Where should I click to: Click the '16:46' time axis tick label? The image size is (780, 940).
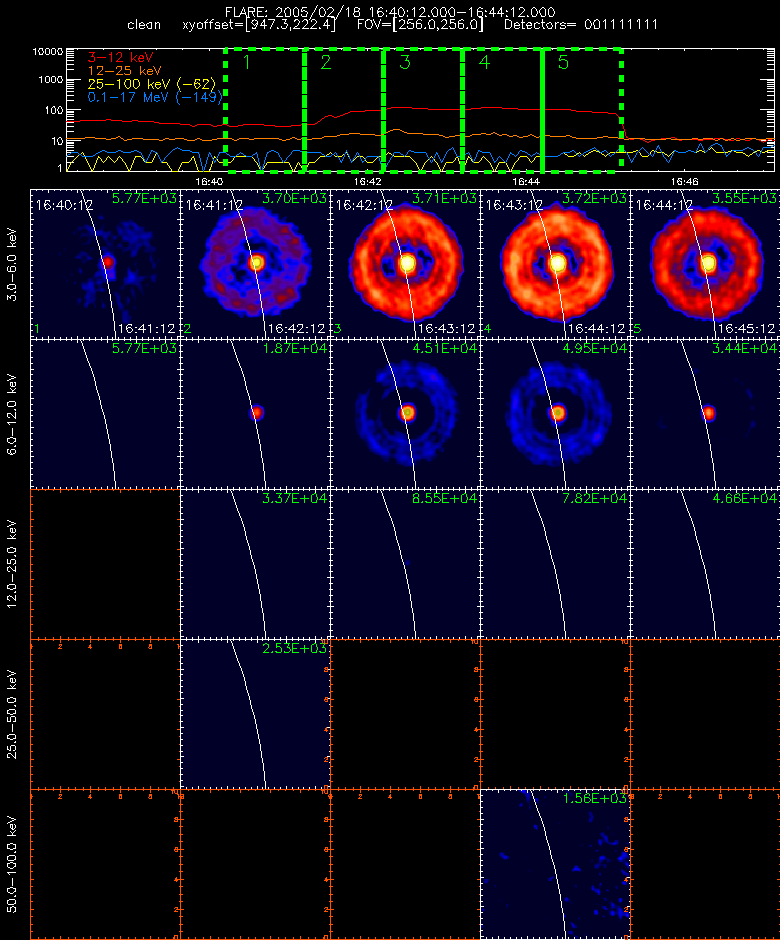(x=684, y=181)
